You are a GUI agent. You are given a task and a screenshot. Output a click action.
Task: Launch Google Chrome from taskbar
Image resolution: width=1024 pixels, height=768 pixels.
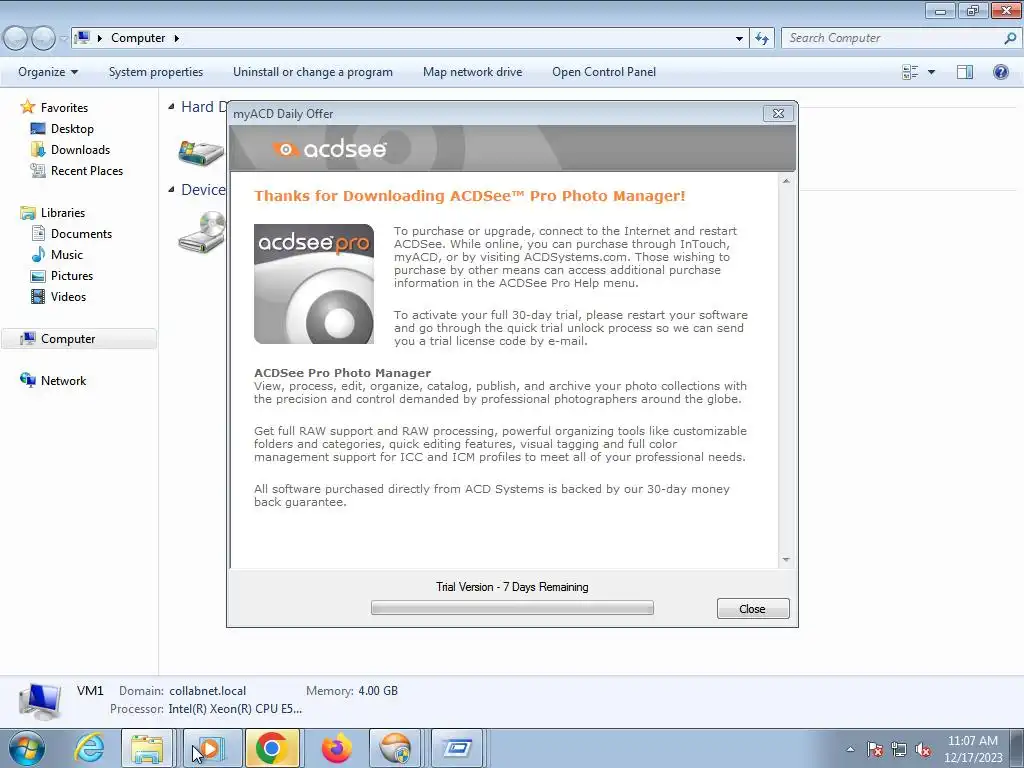point(272,748)
